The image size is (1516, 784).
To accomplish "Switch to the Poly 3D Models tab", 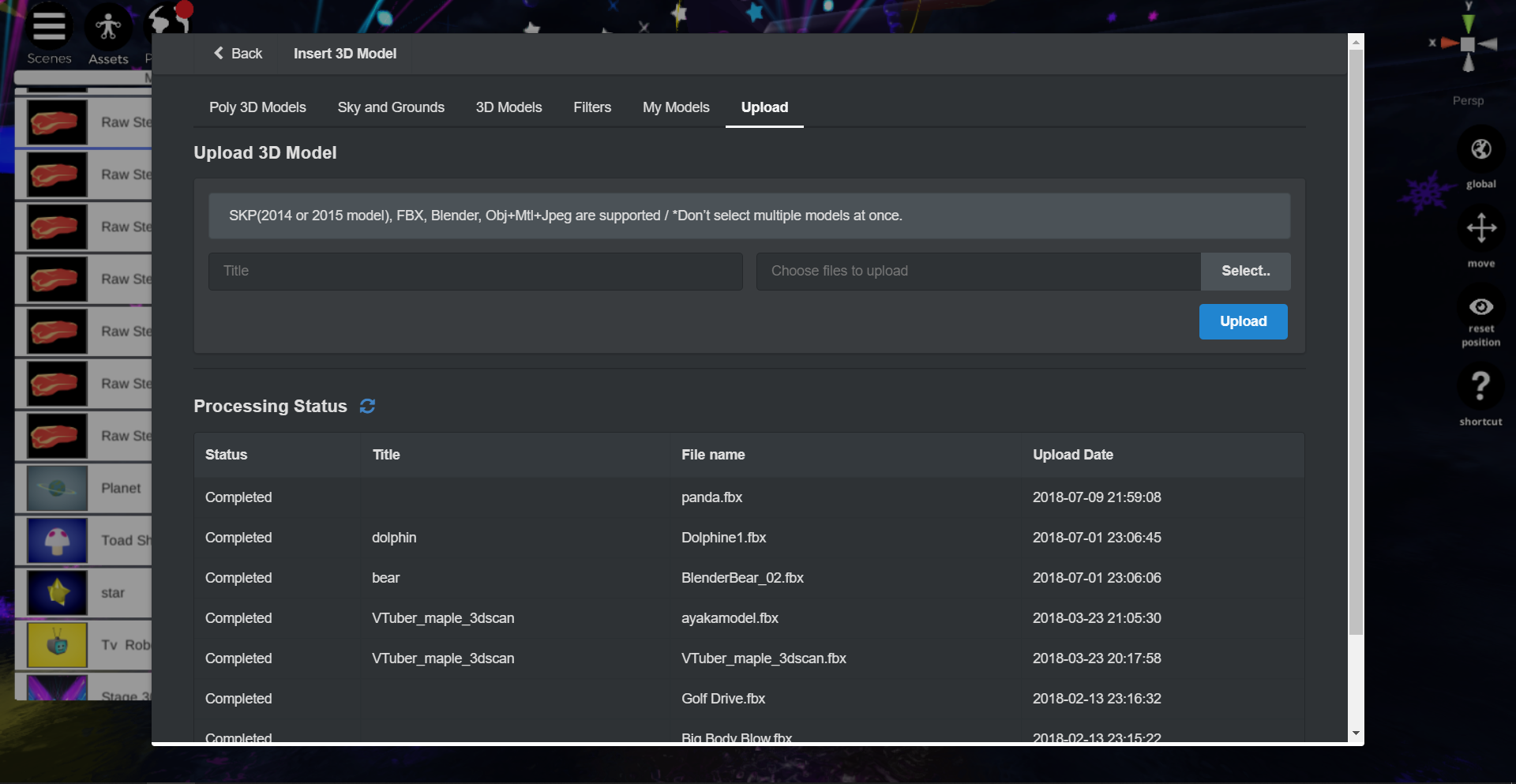I will [257, 107].
